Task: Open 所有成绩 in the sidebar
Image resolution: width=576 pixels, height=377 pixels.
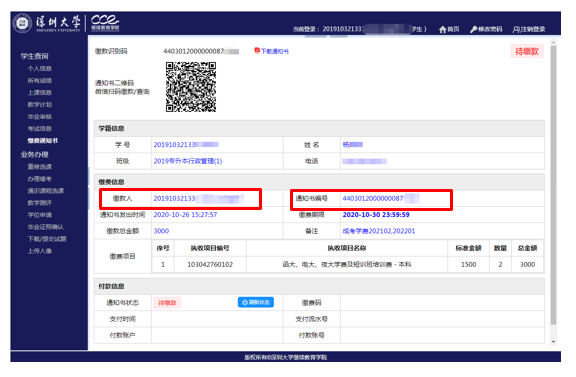Action: (x=39, y=81)
